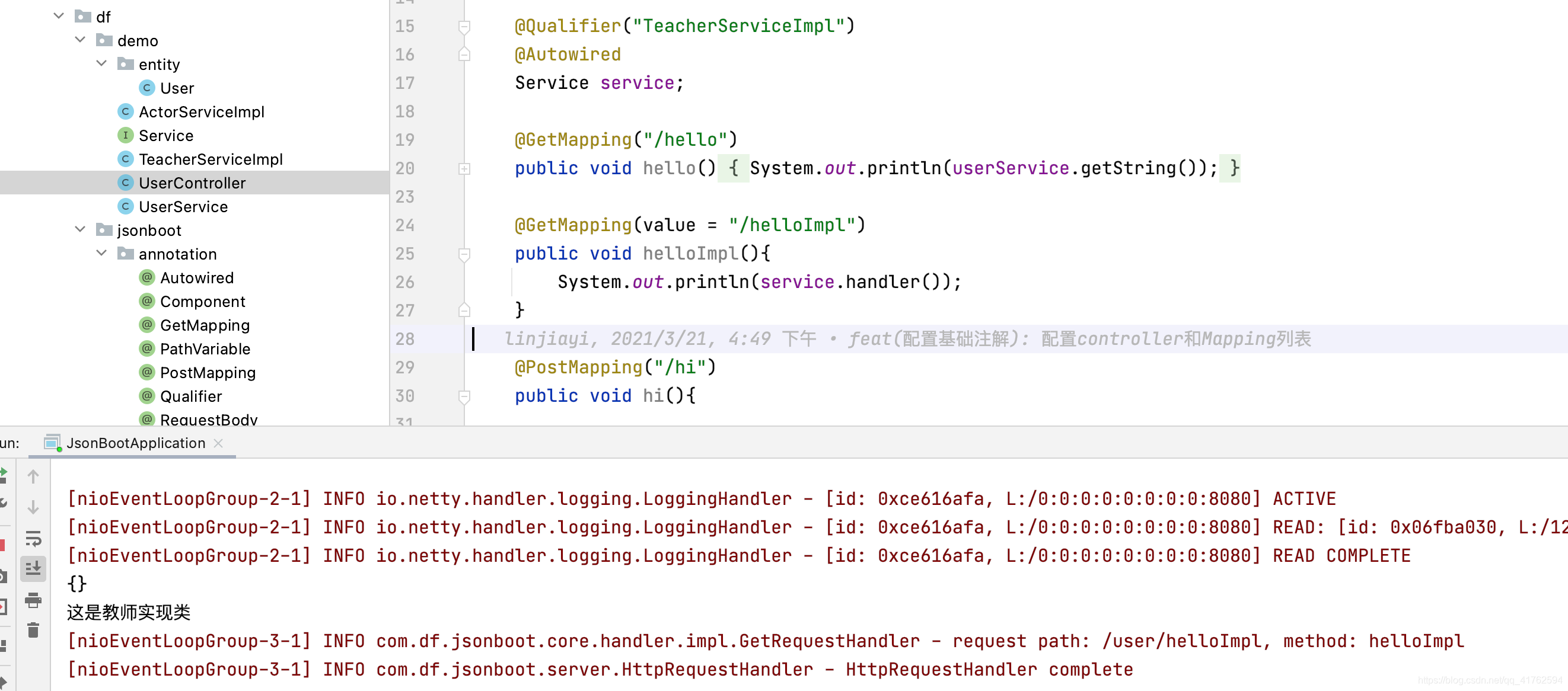The image size is (1568, 691).
Task: Click the "TeacherServiceImpl" qualifier string
Action: pyautogui.click(x=739, y=26)
